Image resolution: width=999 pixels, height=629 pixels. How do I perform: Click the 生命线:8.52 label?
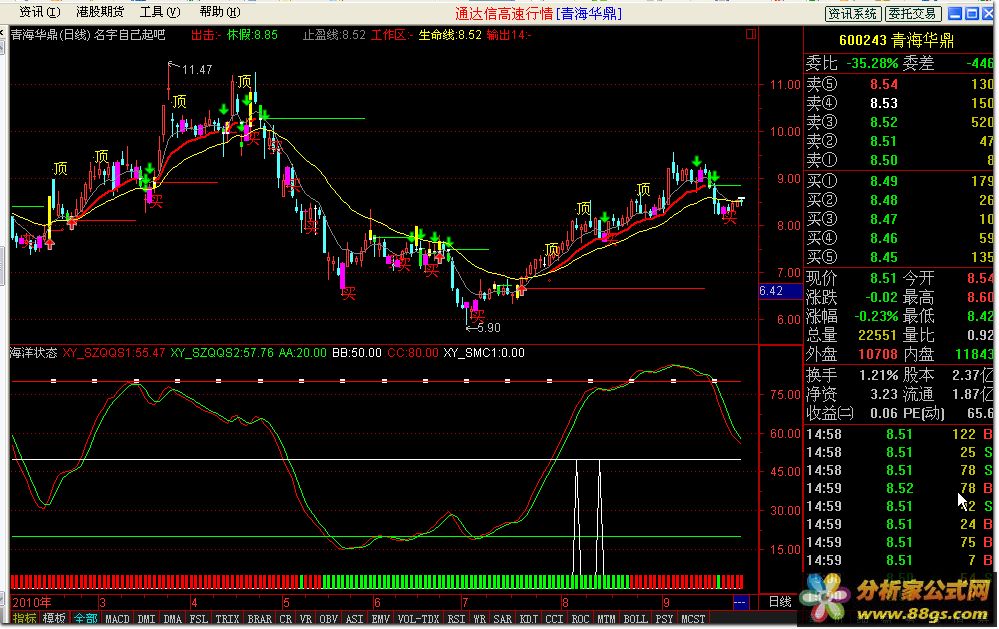[x=450, y=34]
